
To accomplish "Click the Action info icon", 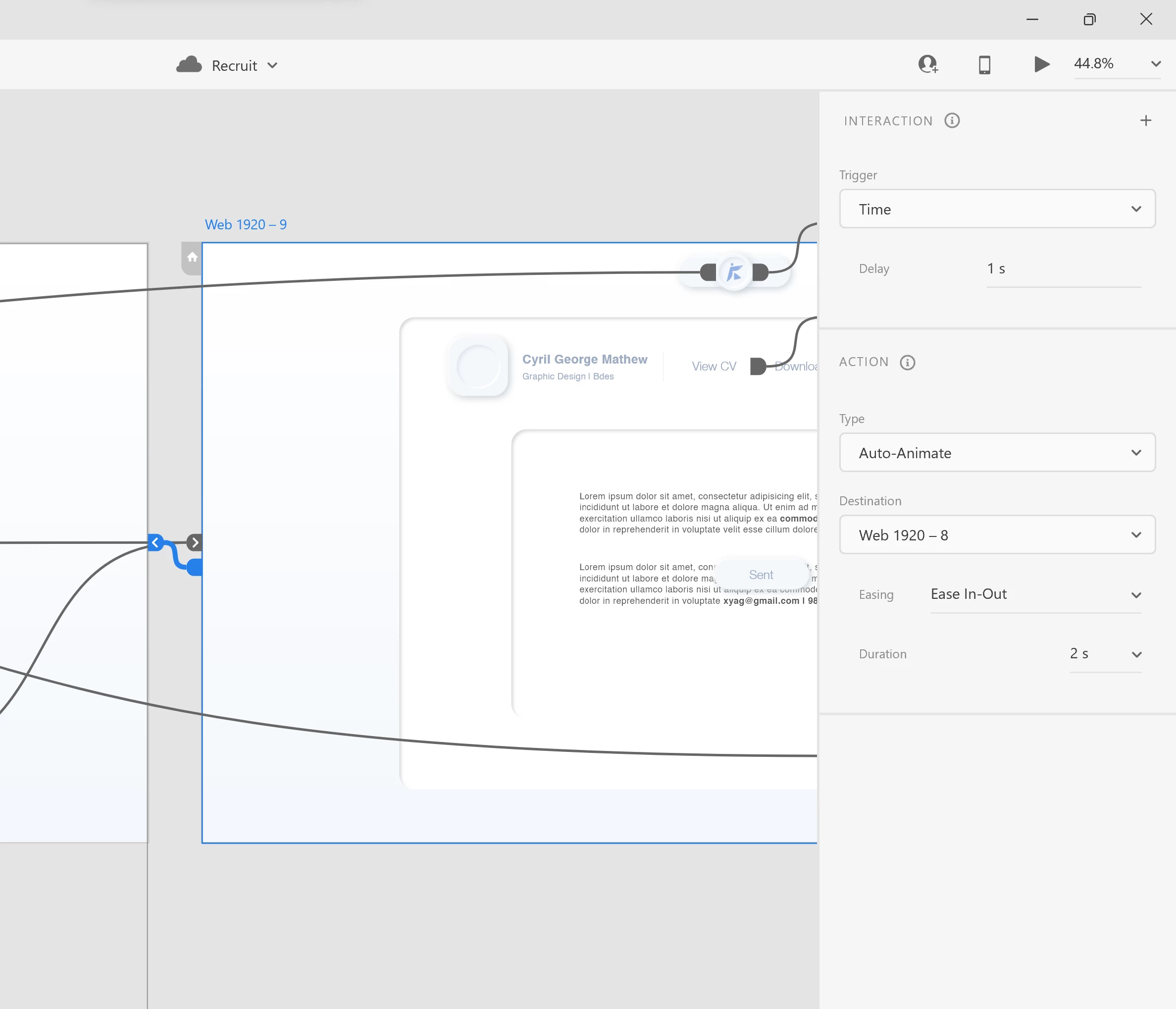I will click(908, 362).
